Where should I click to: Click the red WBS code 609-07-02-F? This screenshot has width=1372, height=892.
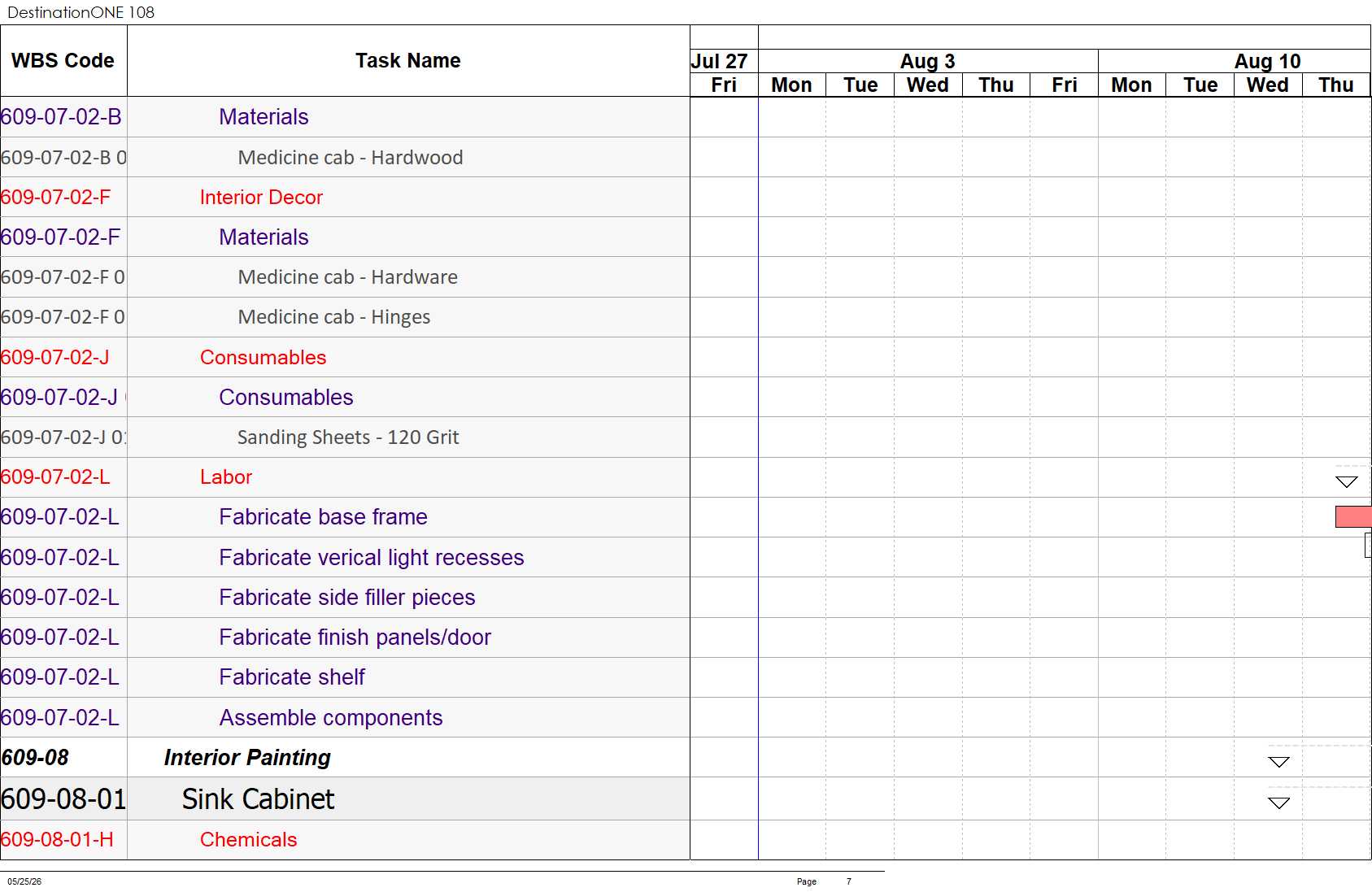pos(55,198)
